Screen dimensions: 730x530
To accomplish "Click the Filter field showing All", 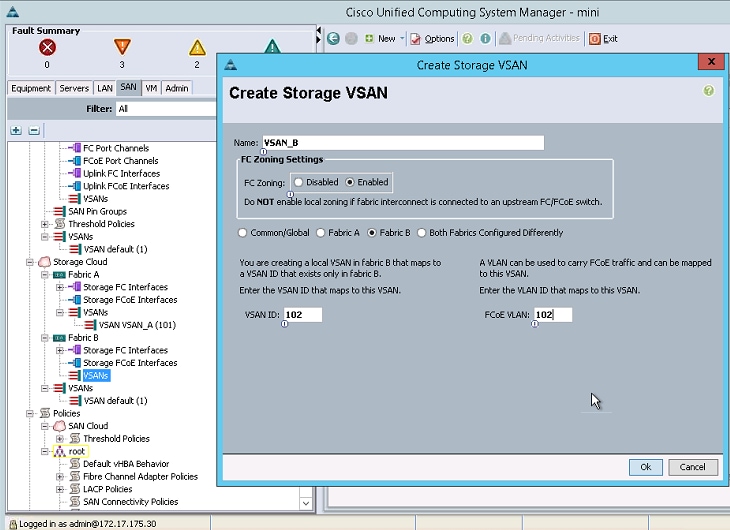I will [x=166, y=109].
